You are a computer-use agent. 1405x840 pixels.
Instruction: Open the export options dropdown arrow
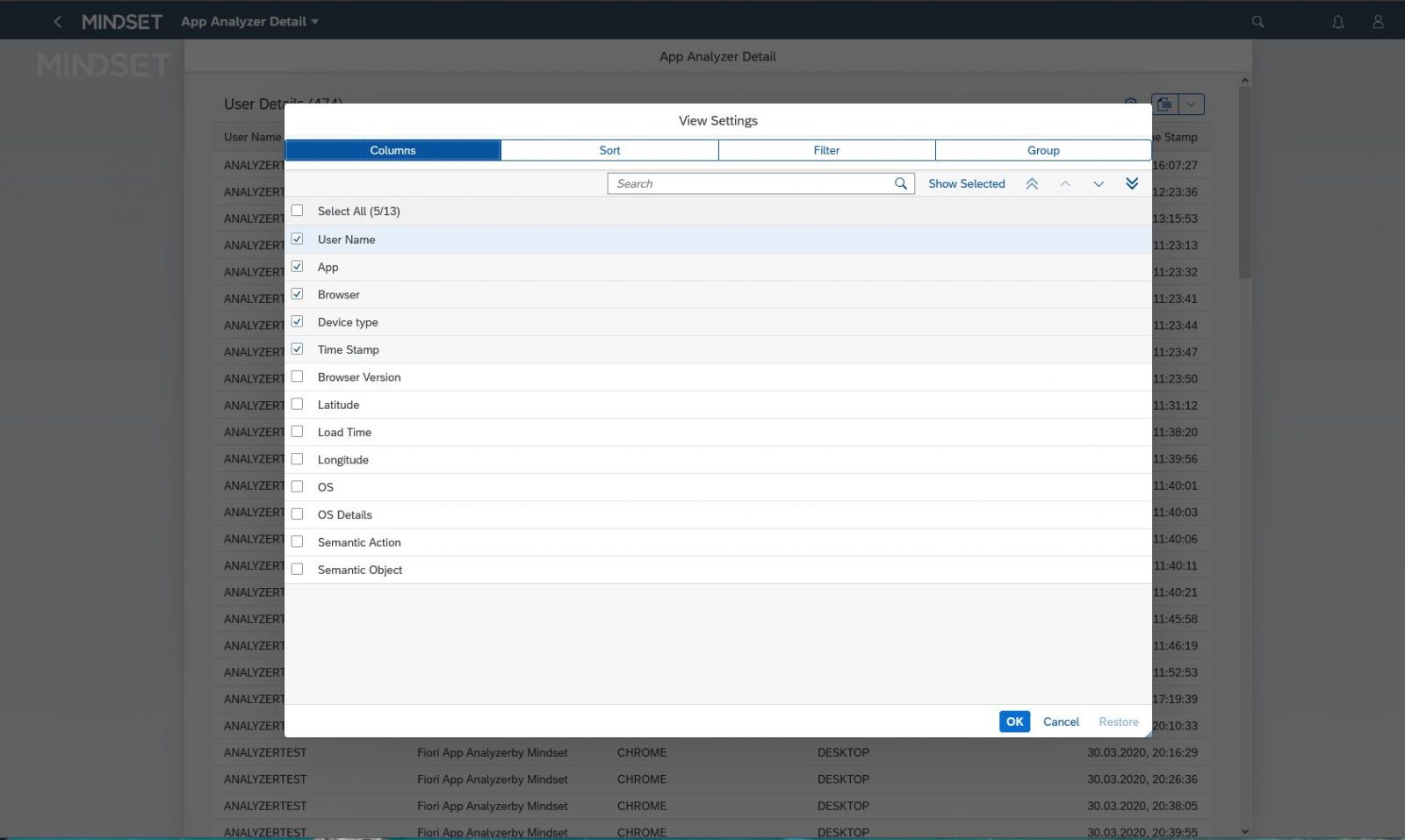(x=1191, y=104)
